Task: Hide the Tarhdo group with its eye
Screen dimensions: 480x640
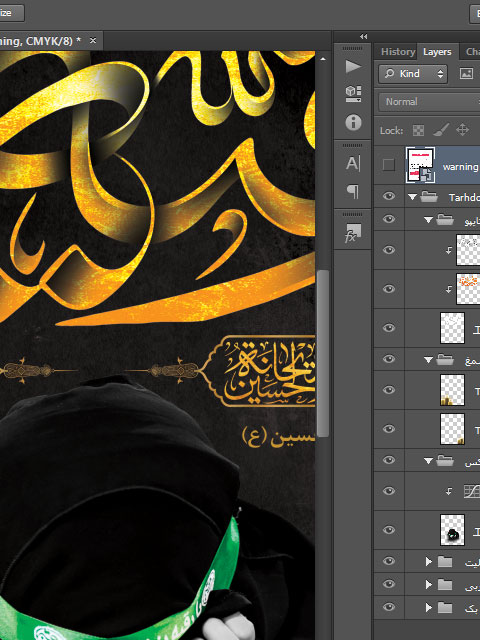Action: click(389, 196)
